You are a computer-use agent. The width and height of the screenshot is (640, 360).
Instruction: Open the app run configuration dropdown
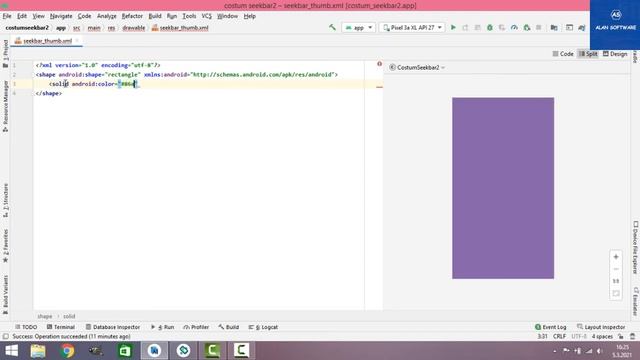(x=358, y=27)
